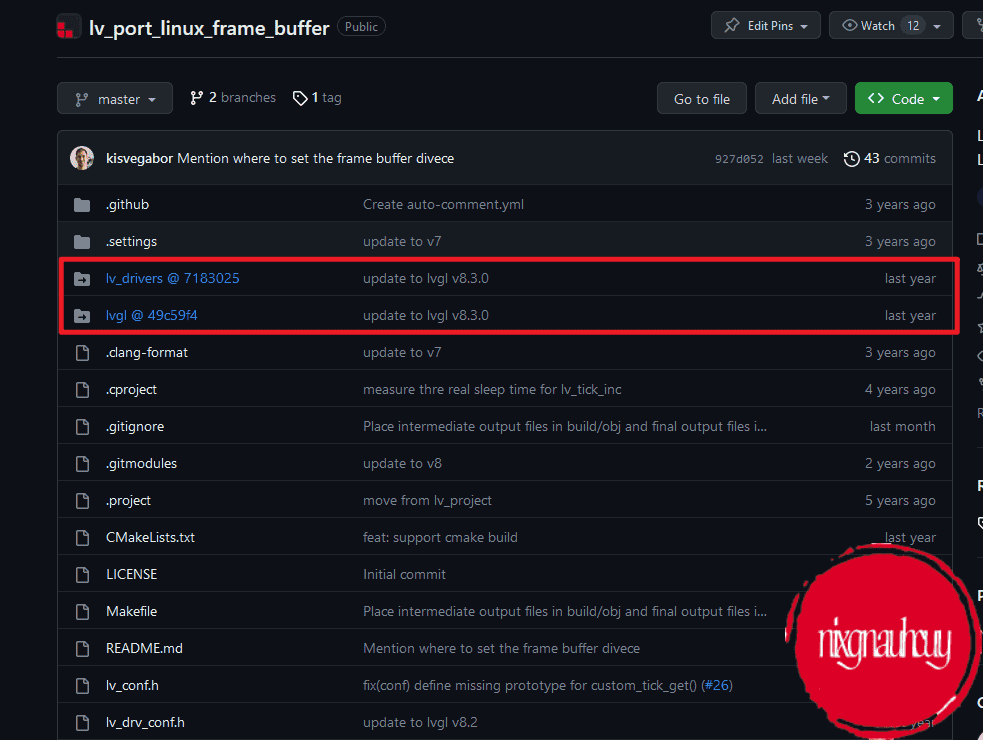The image size is (983, 740).
Task: Open the #26 pull request link
Action: 716,685
